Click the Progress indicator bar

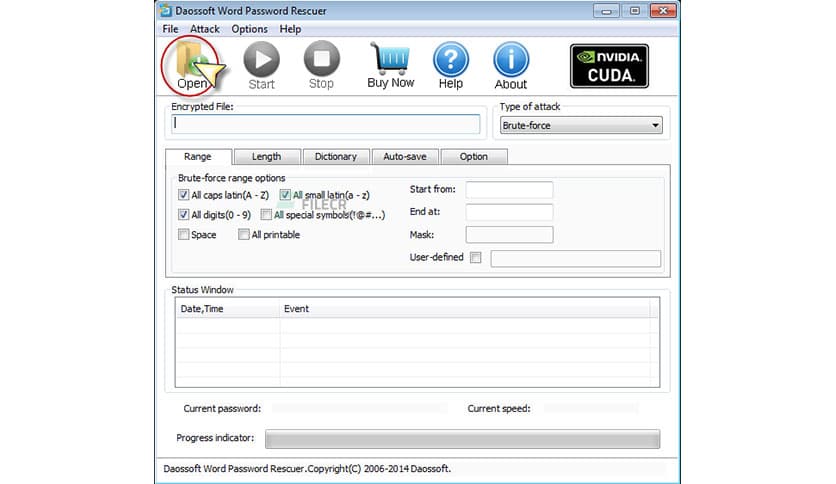[462, 439]
